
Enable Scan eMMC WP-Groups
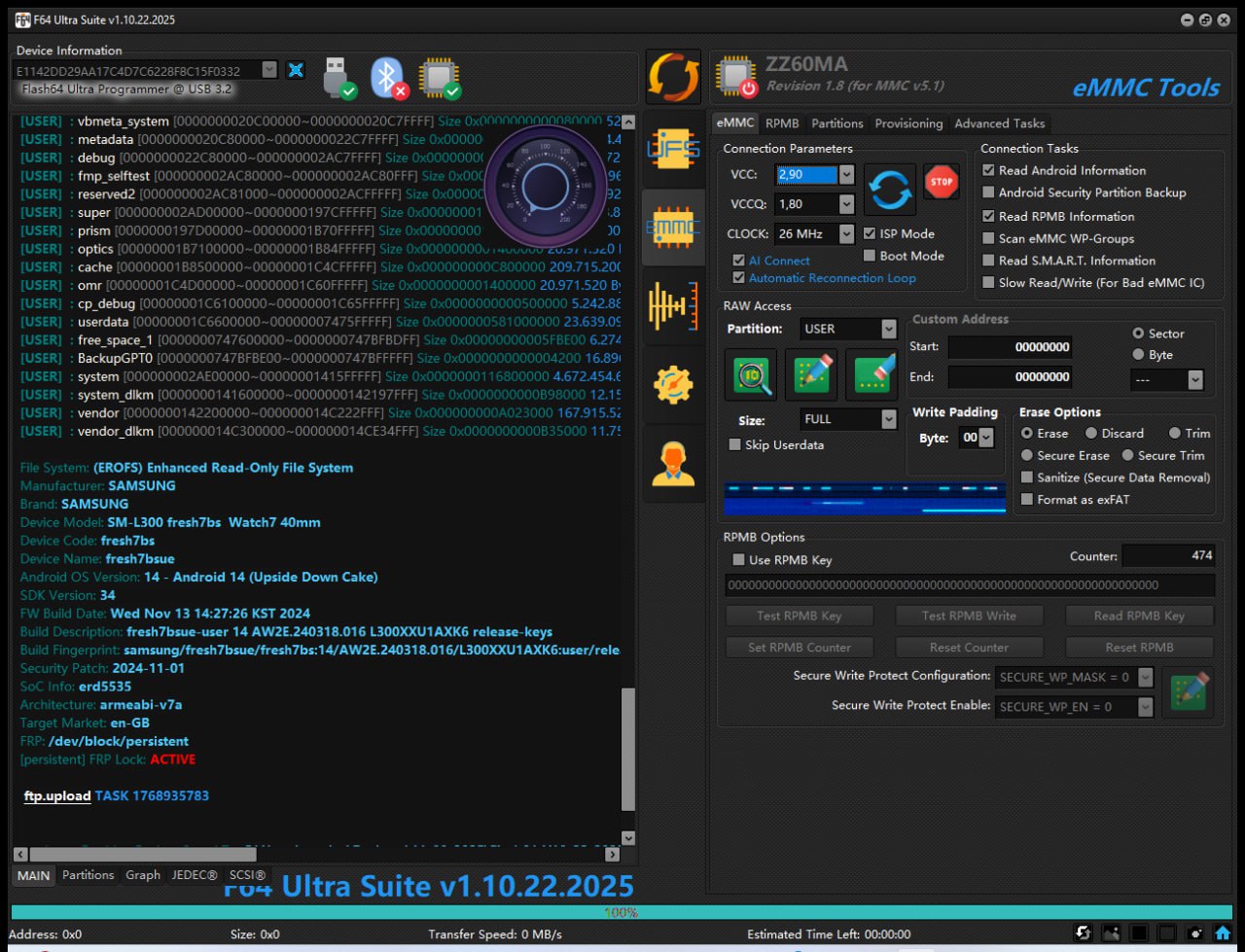pyautogui.click(x=988, y=238)
